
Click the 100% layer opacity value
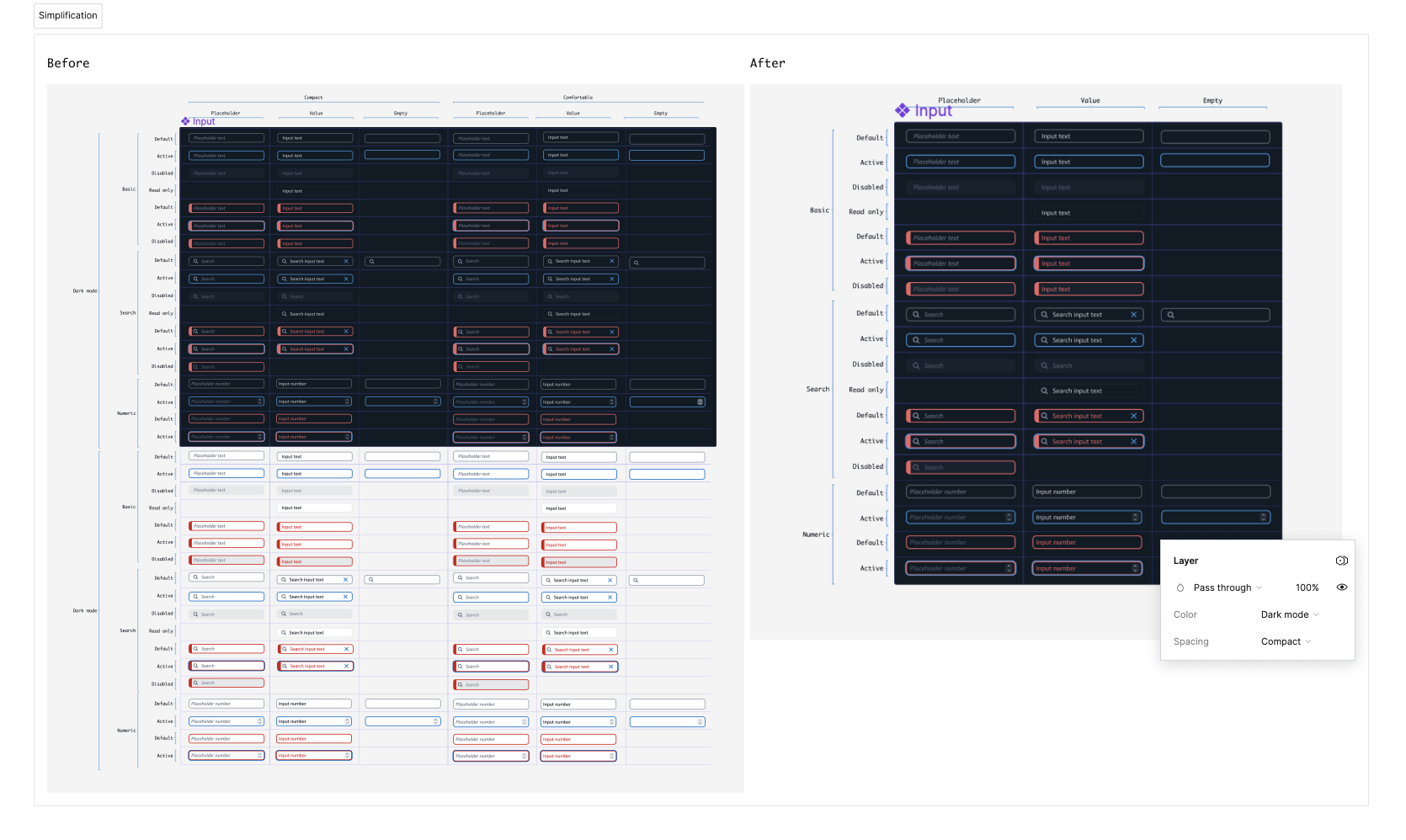(1307, 587)
